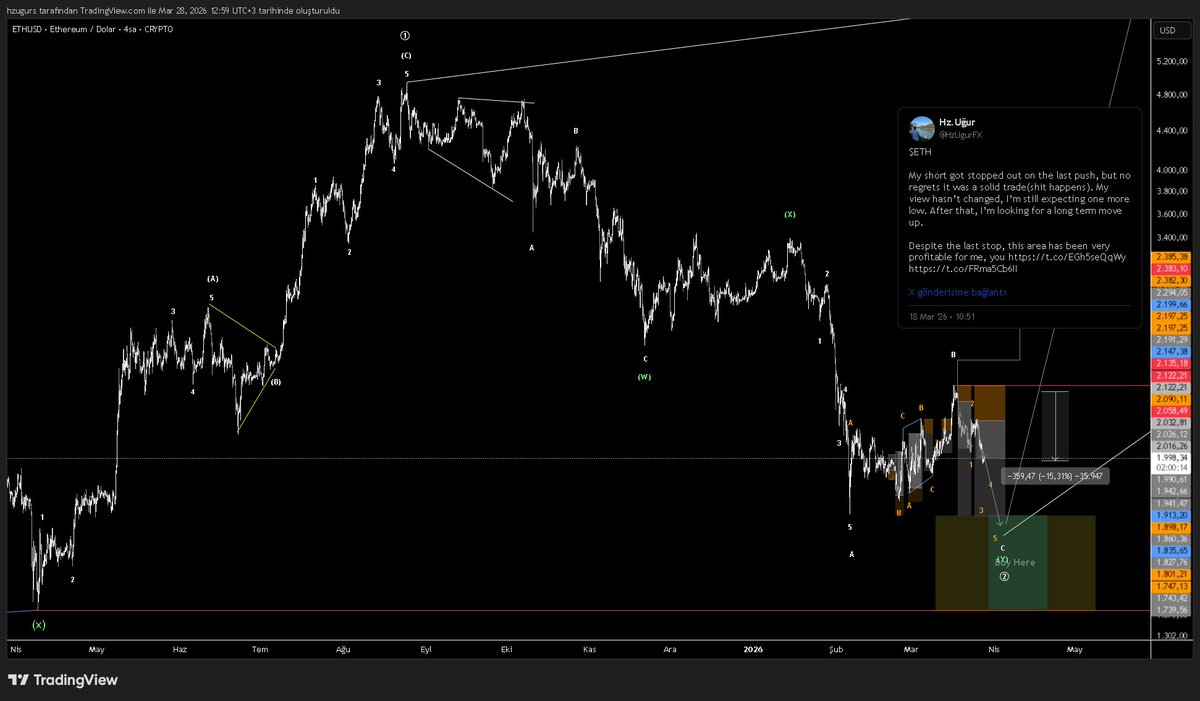Image resolution: width=1200 pixels, height=701 pixels.
Task: Open the USD currency selector
Action: (x=1167, y=30)
